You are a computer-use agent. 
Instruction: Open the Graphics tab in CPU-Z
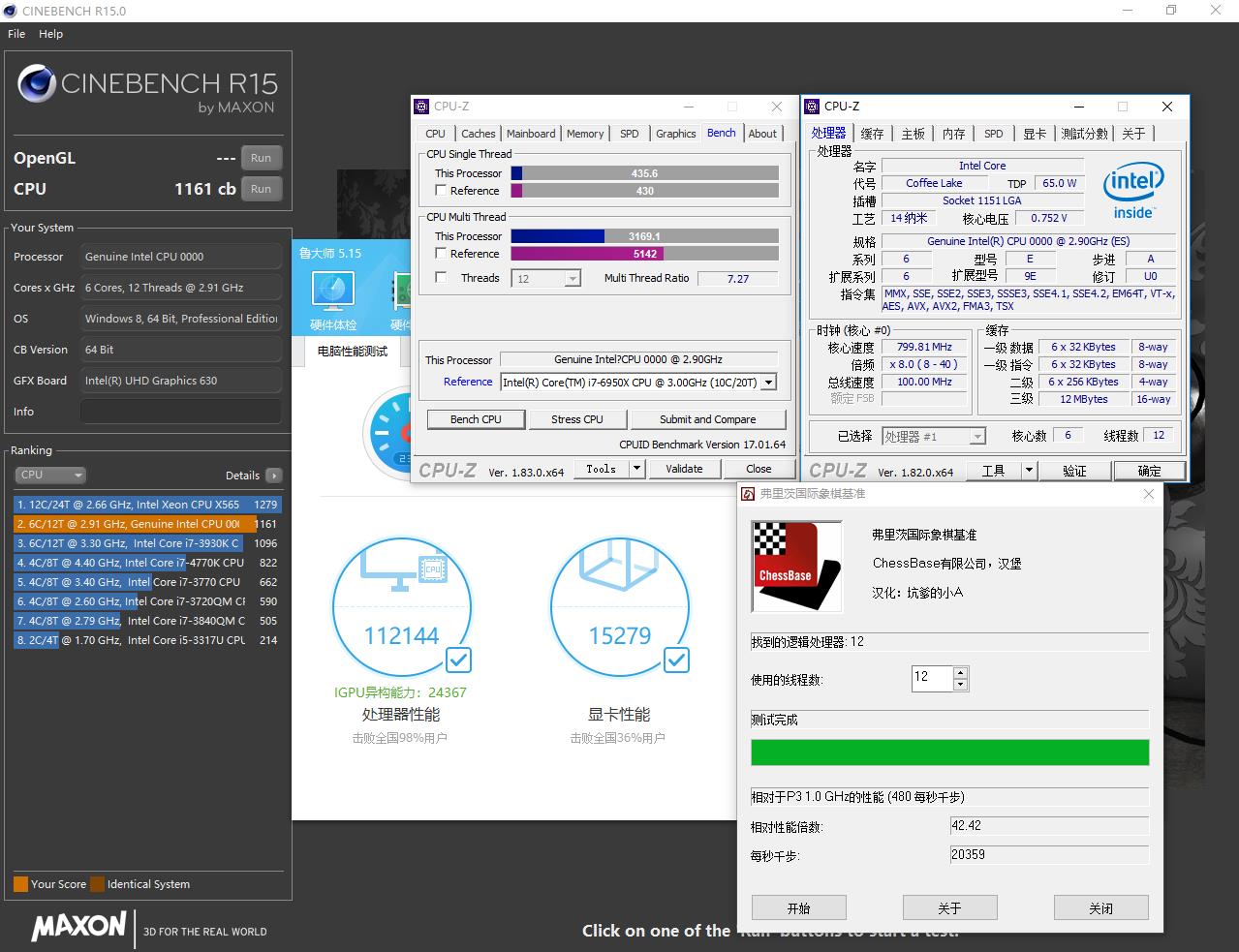tap(675, 134)
